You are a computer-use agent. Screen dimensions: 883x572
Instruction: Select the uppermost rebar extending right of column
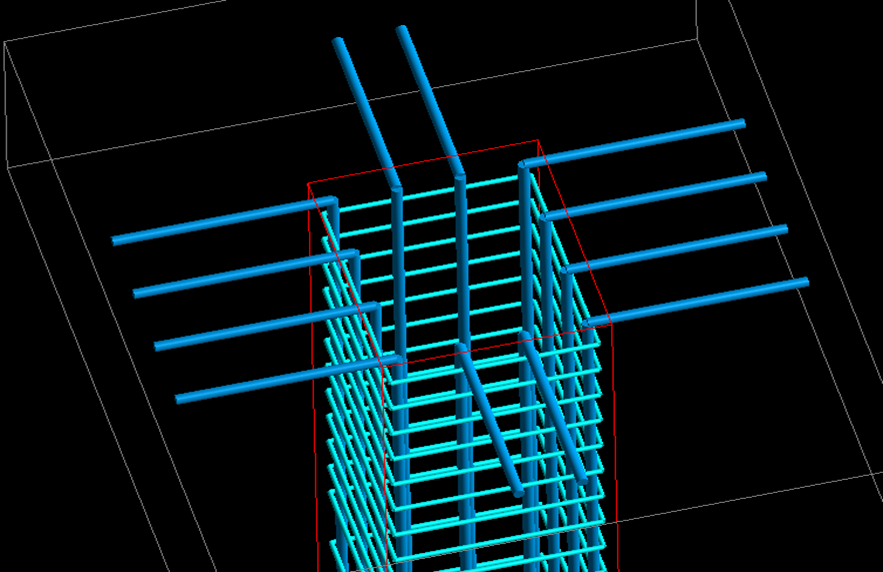click(x=636, y=143)
